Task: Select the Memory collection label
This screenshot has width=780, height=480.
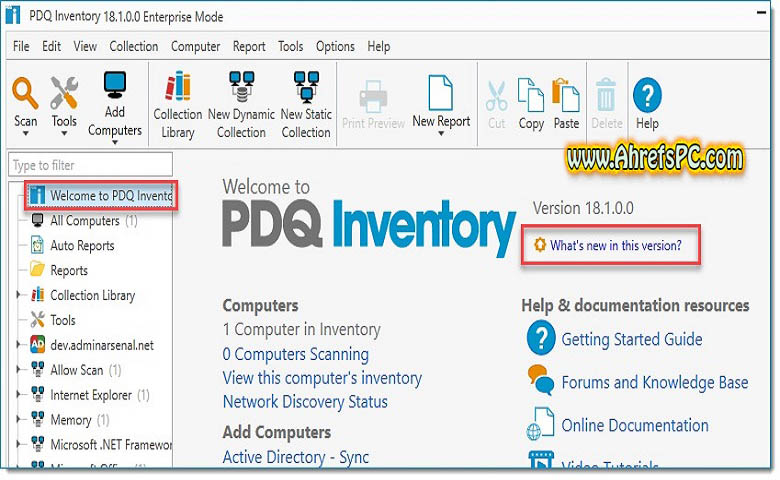Action: click(x=71, y=420)
